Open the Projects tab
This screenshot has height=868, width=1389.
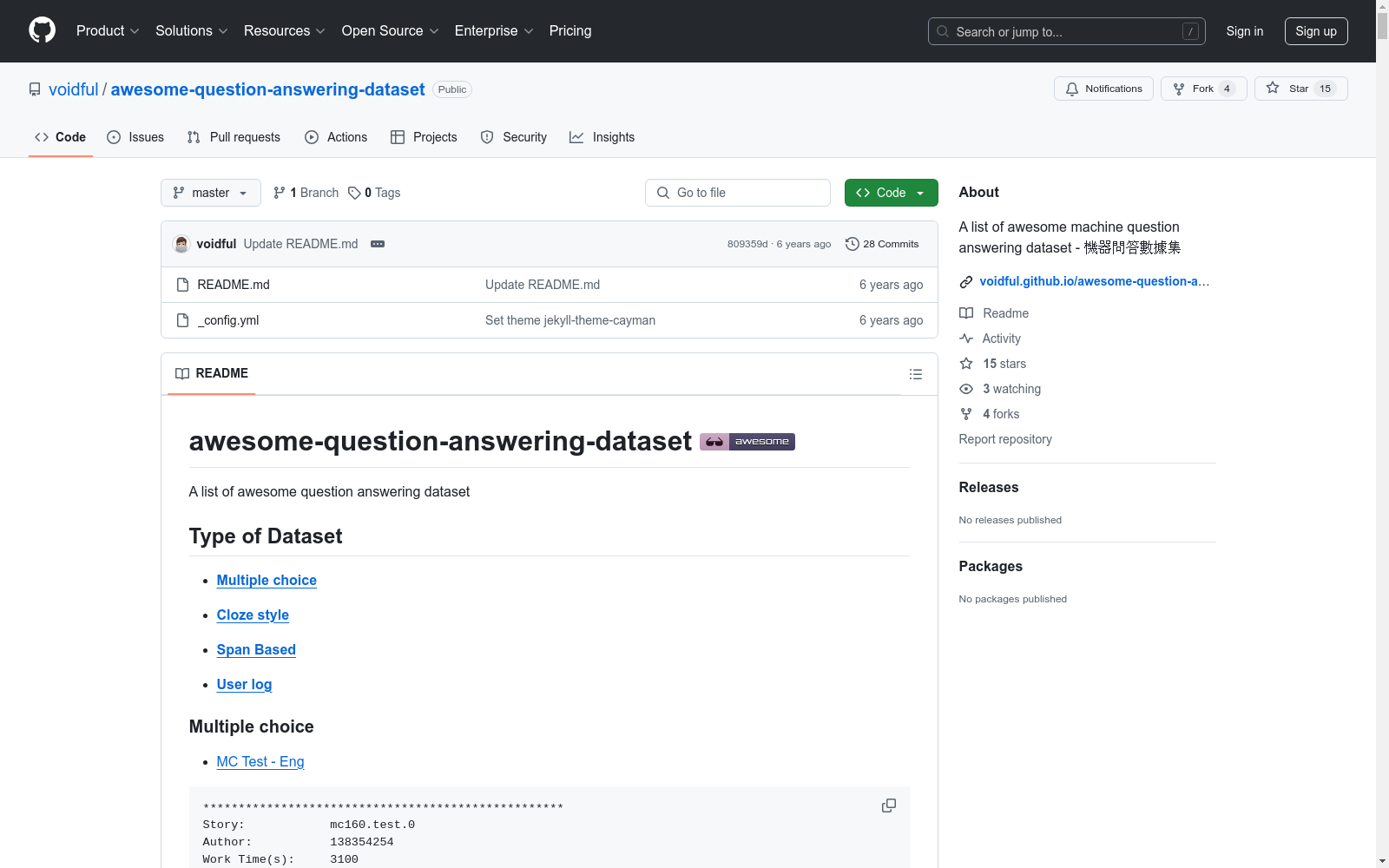[x=424, y=137]
